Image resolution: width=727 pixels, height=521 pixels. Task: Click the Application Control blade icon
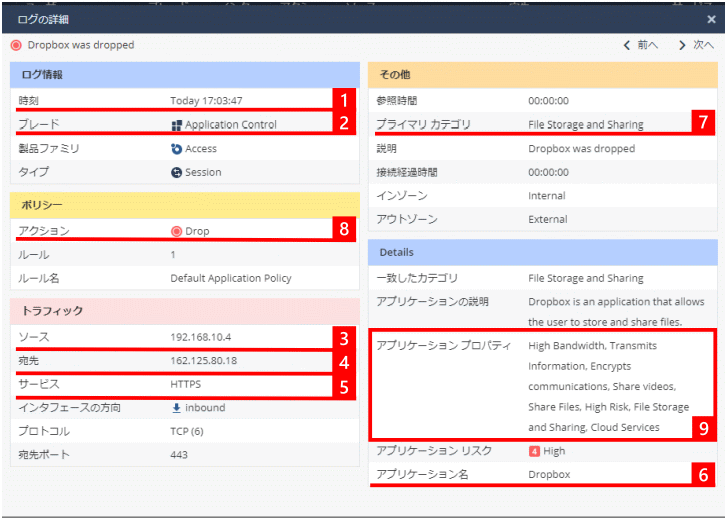(x=177, y=125)
